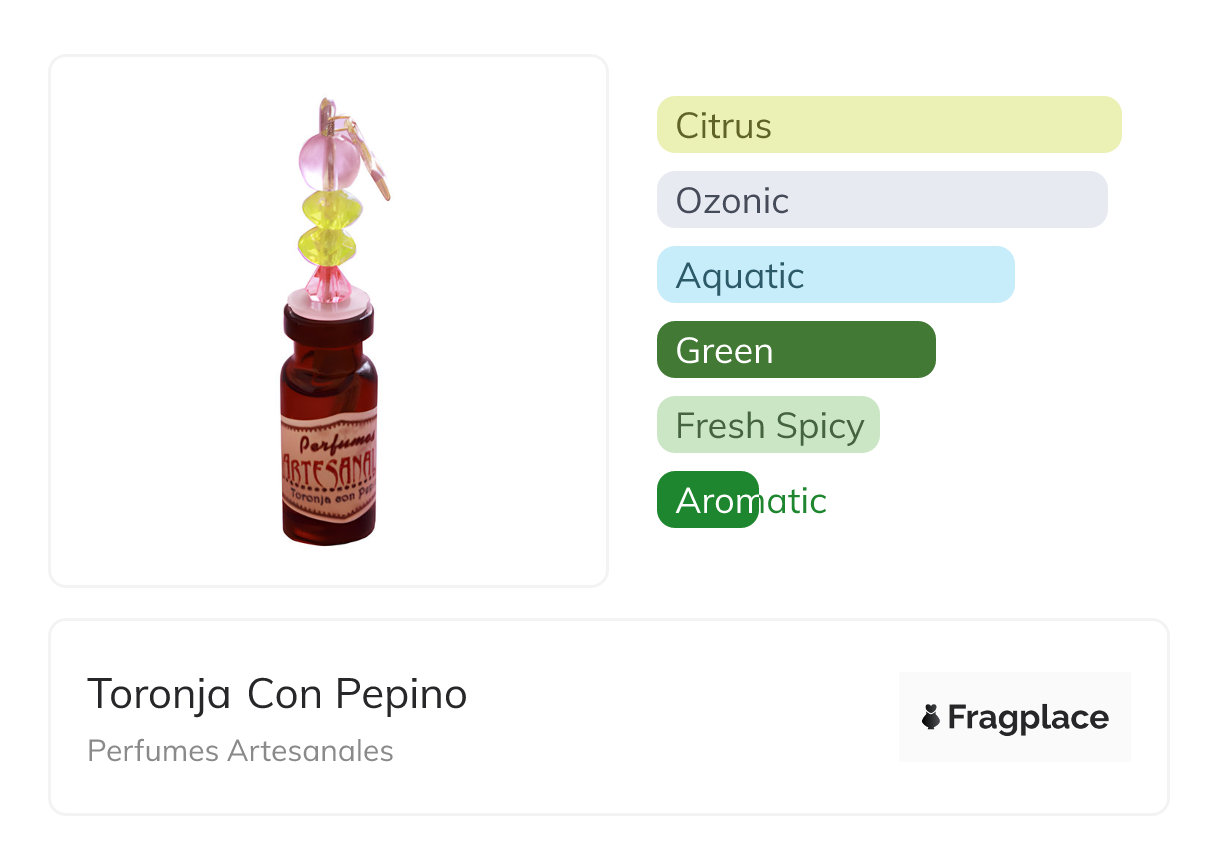Open the Fragplace wordmark link
The width and height of the screenshot is (1218, 864).
(1028, 717)
